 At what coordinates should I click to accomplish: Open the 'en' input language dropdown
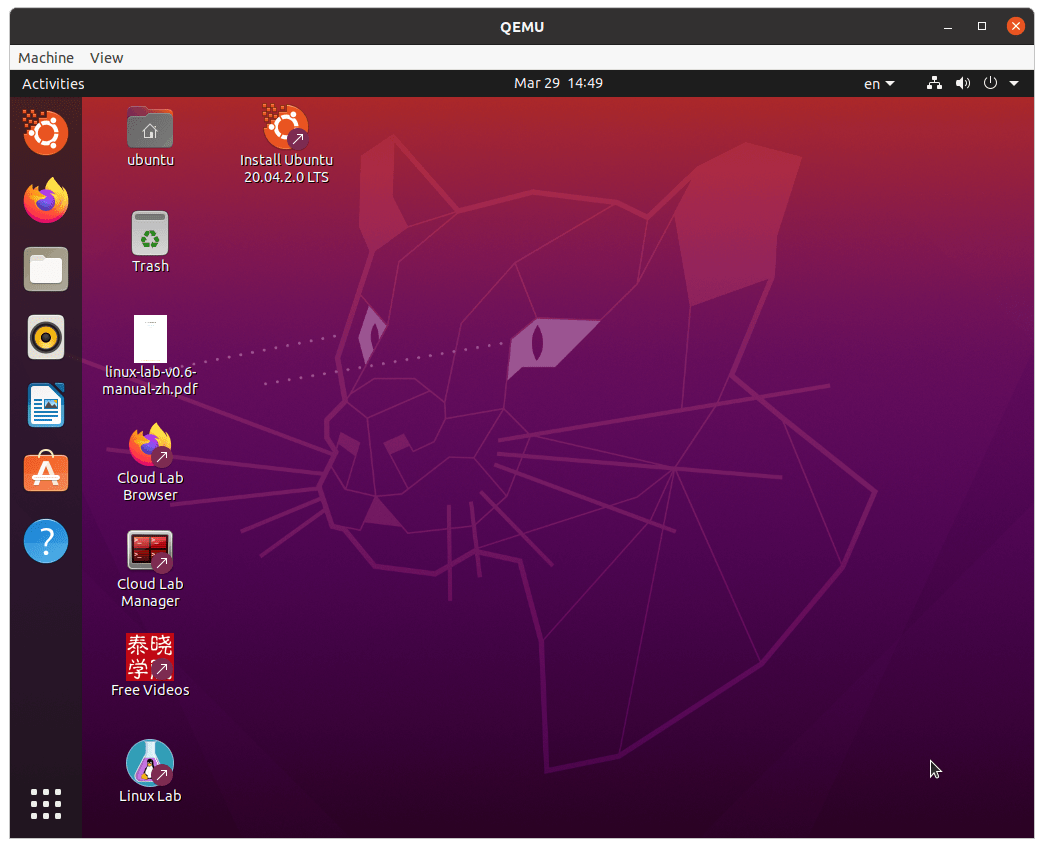pyautogui.click(x=879, y=83)
